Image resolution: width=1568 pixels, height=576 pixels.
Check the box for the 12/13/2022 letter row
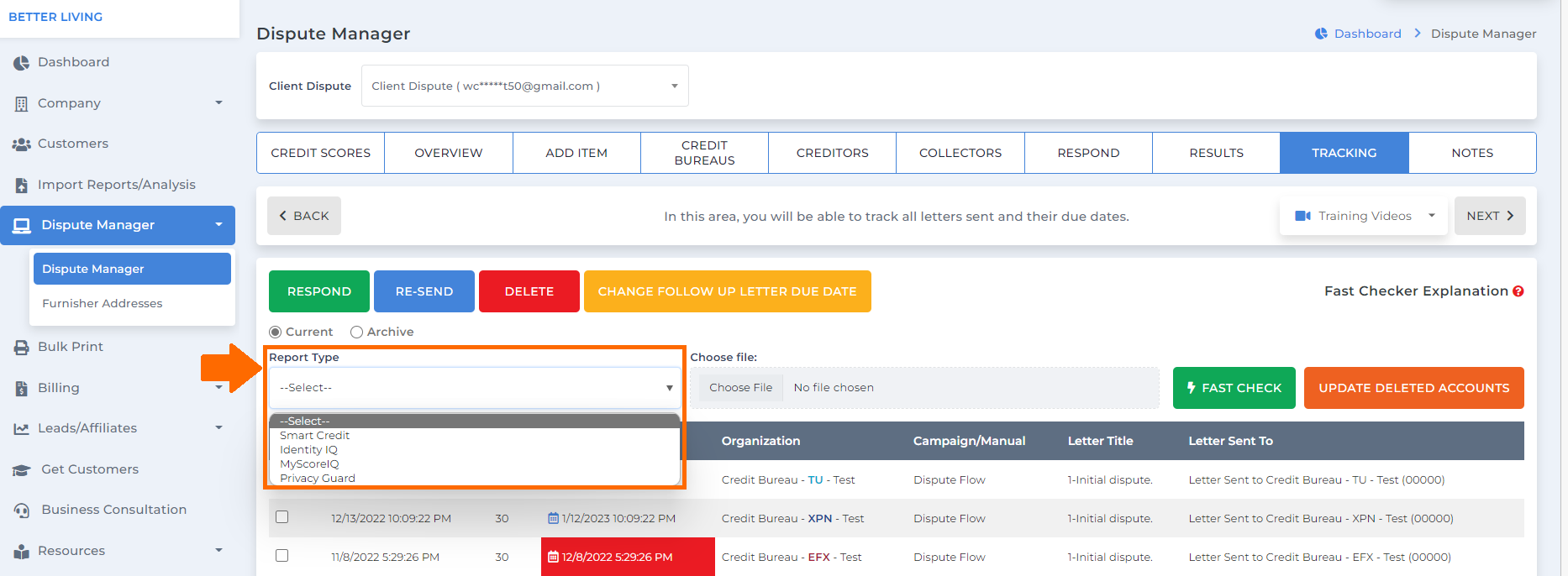282,517
